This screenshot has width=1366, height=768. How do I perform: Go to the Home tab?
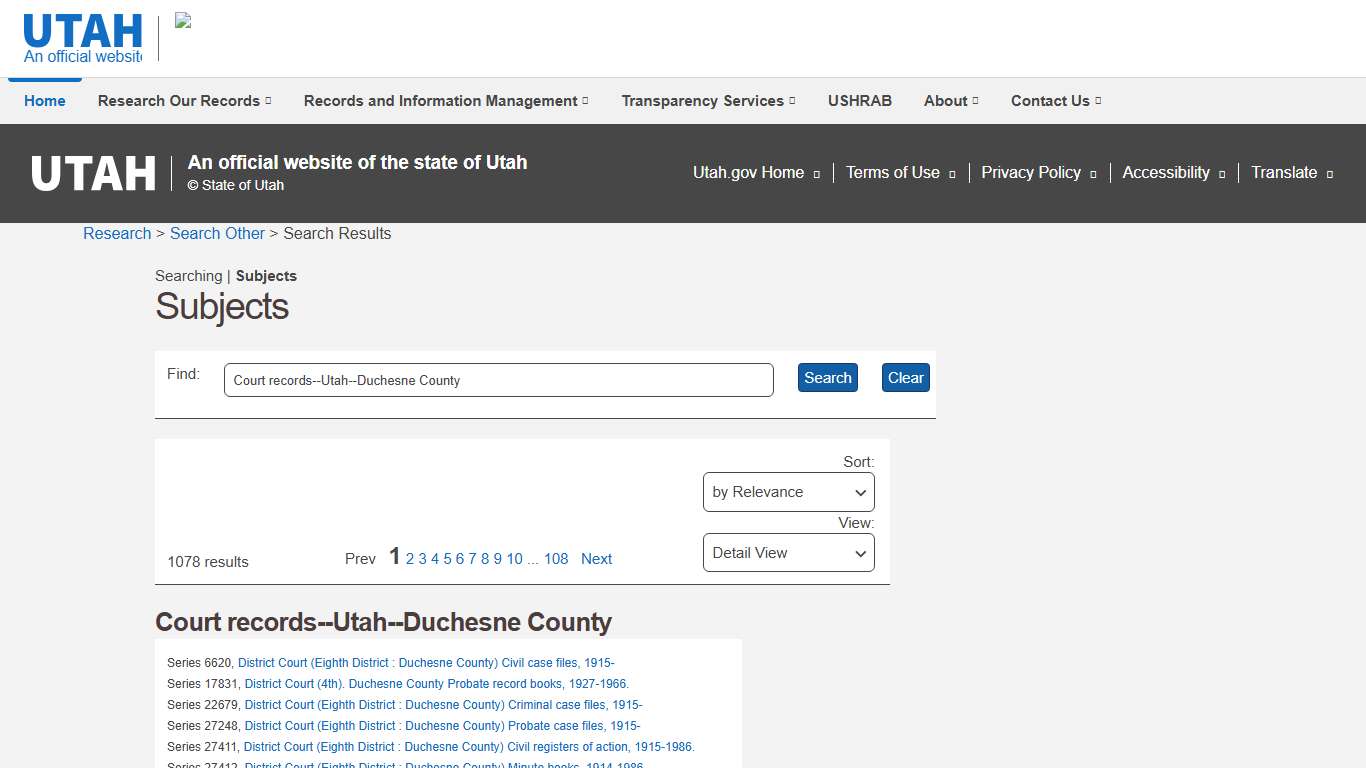coord(45,101)
